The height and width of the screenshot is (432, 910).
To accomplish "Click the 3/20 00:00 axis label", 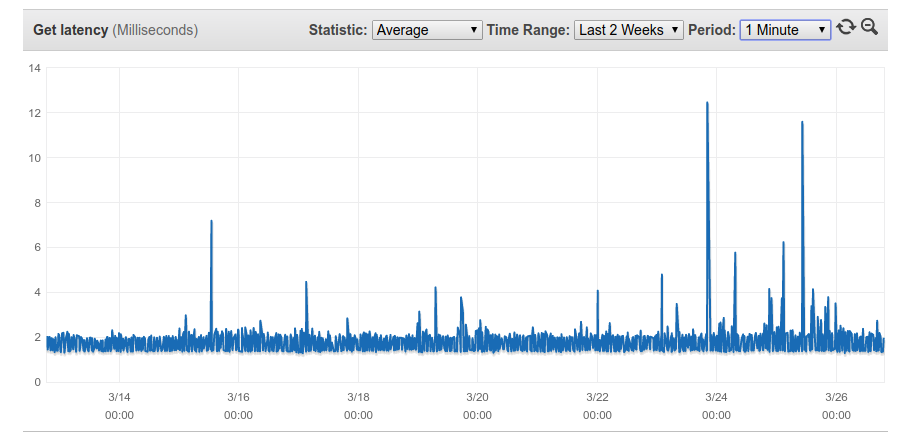I will click(477, 406).
